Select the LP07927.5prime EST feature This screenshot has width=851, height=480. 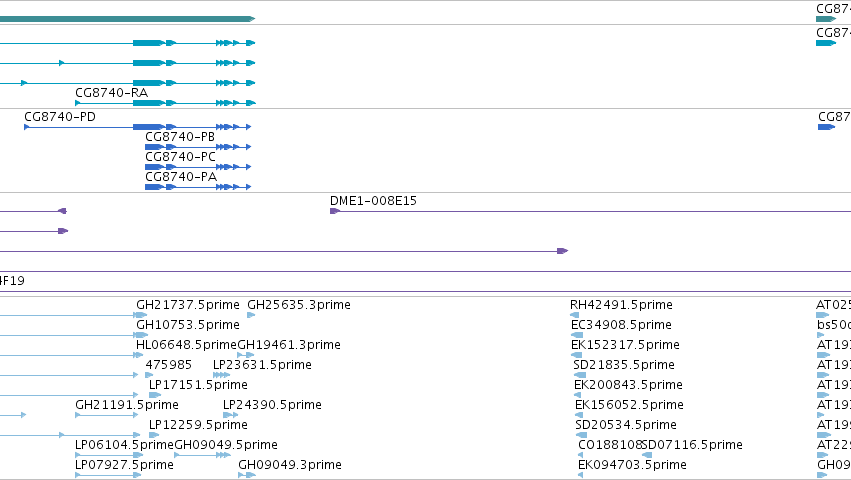pyautogui.click(x=108, y=475)
